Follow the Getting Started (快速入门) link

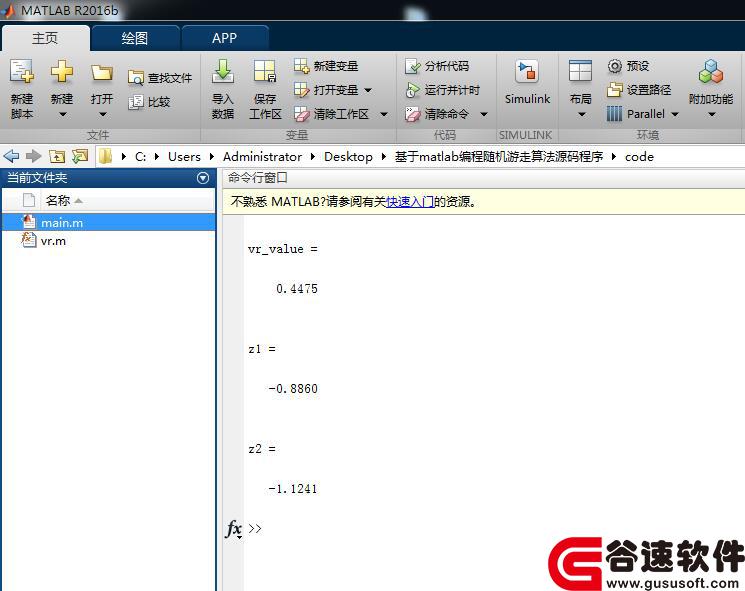point(410,202)
